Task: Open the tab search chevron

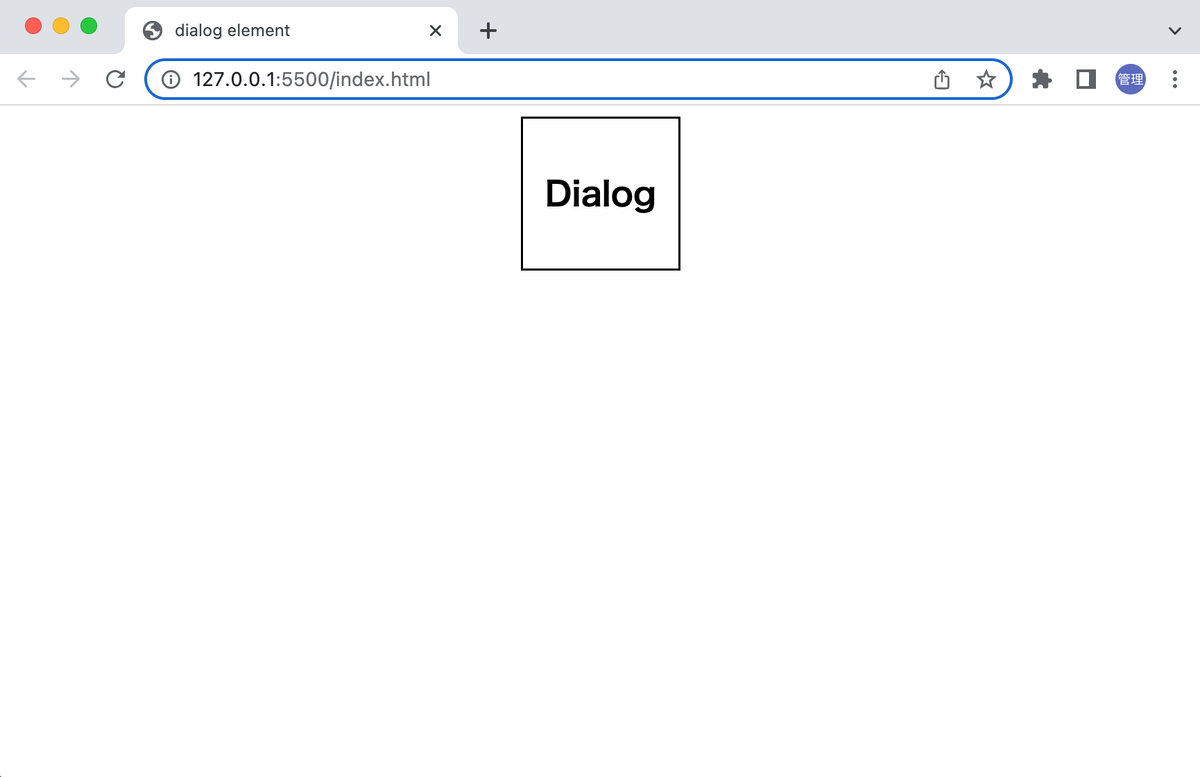Action: 1176,30
